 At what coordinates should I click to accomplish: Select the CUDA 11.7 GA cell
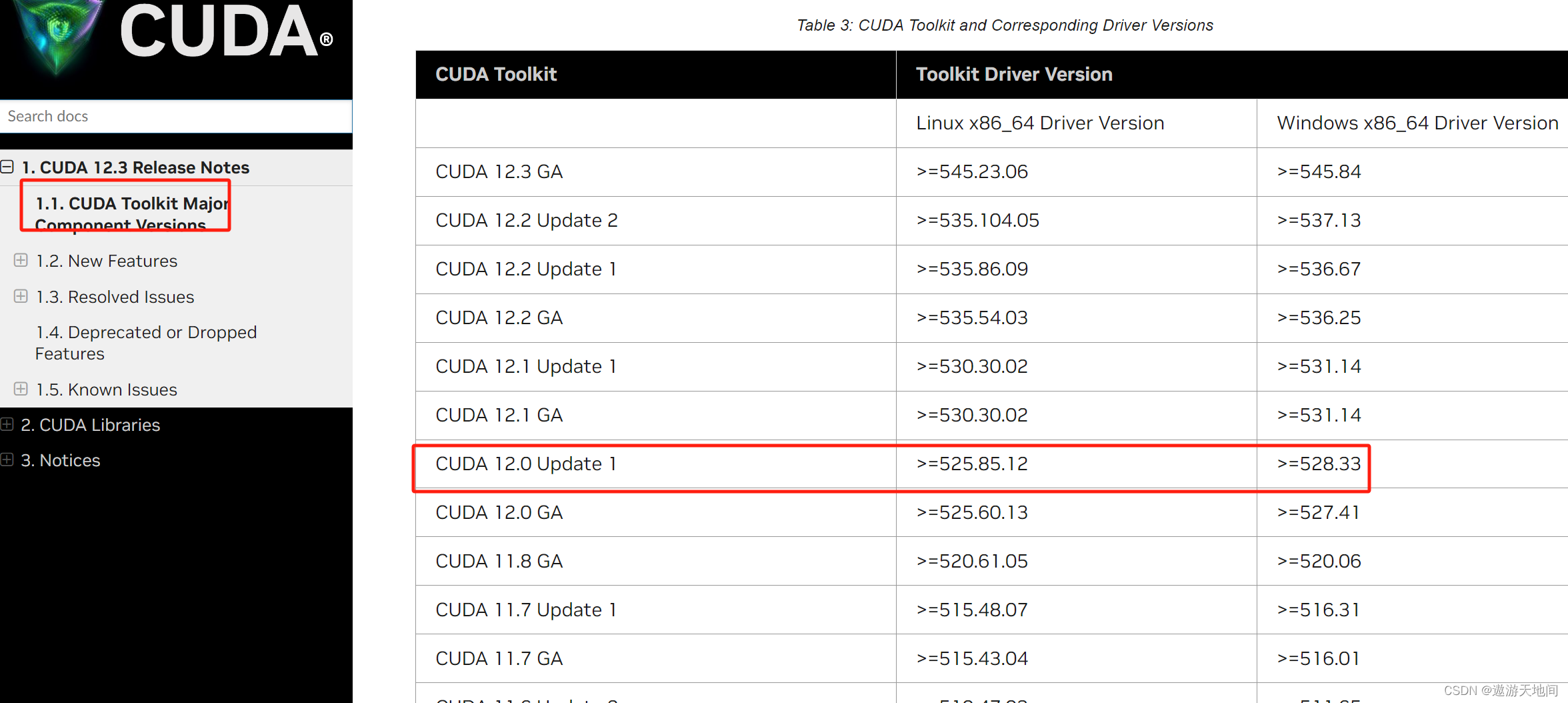656,659
